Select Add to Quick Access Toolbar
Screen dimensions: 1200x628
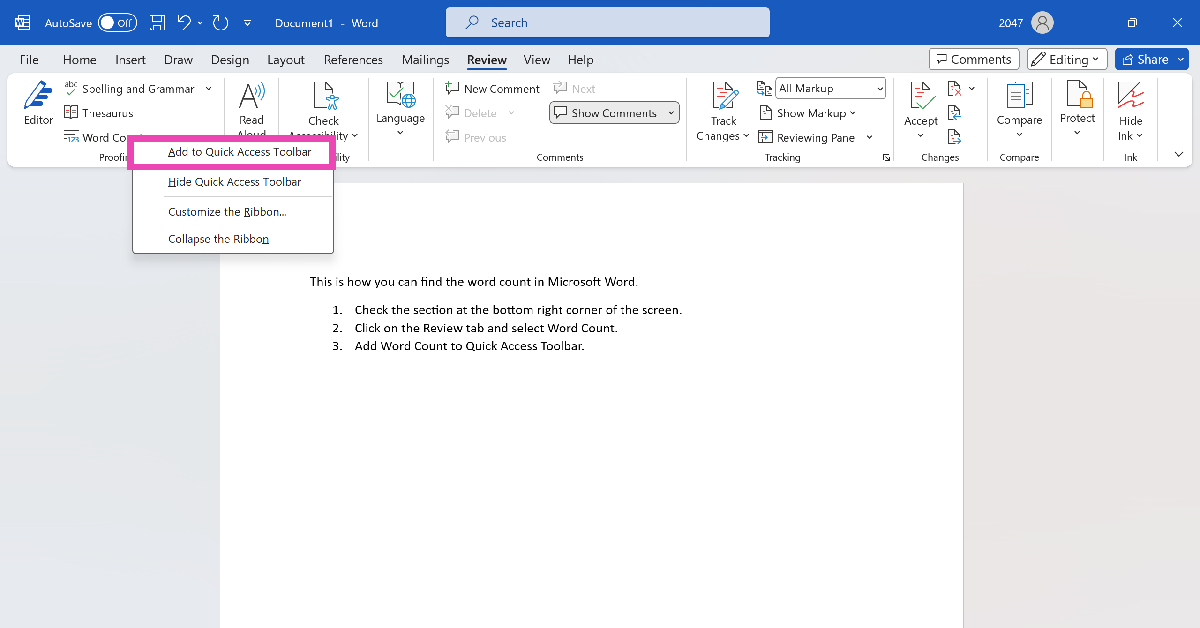239,152
